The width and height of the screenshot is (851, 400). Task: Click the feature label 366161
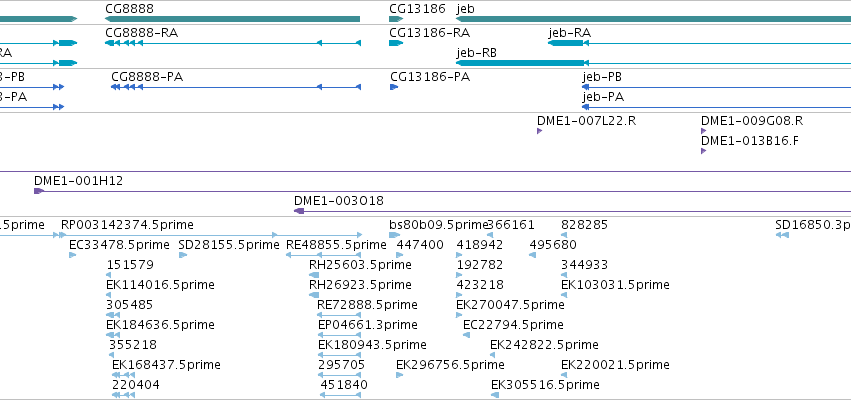[511, 225]
